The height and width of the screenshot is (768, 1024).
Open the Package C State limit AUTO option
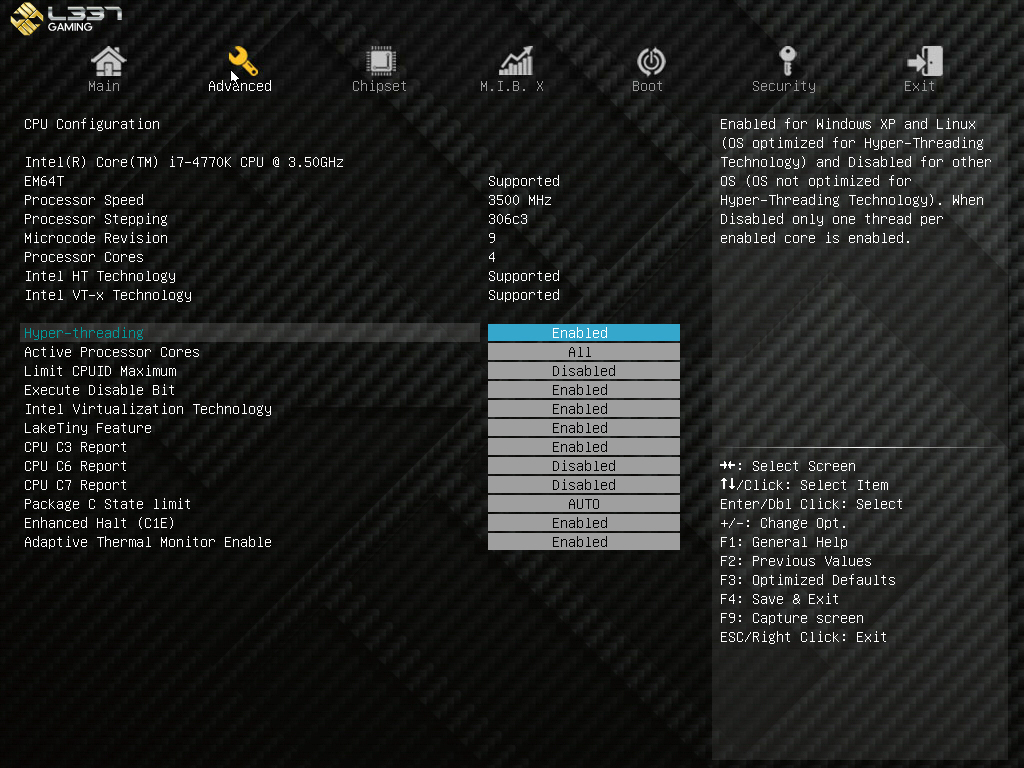click(x=583, y=504)
